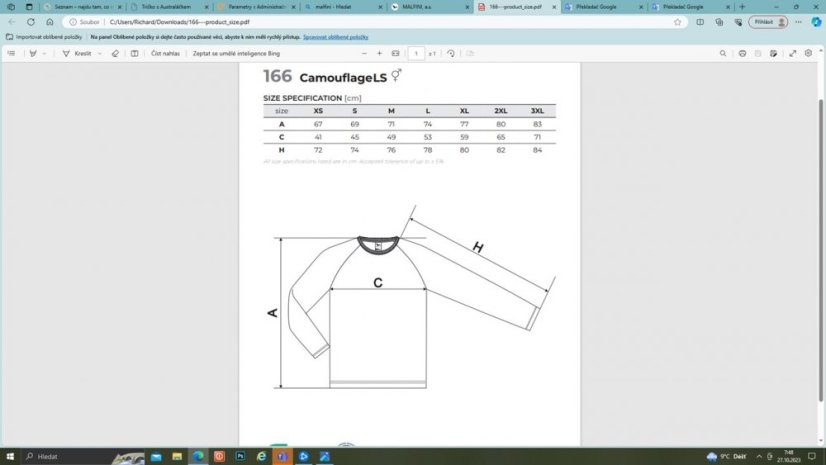Image resolution: width=826 pixels, height=465 pixels.
Task: Select the eraser tool
Action: 115,53
